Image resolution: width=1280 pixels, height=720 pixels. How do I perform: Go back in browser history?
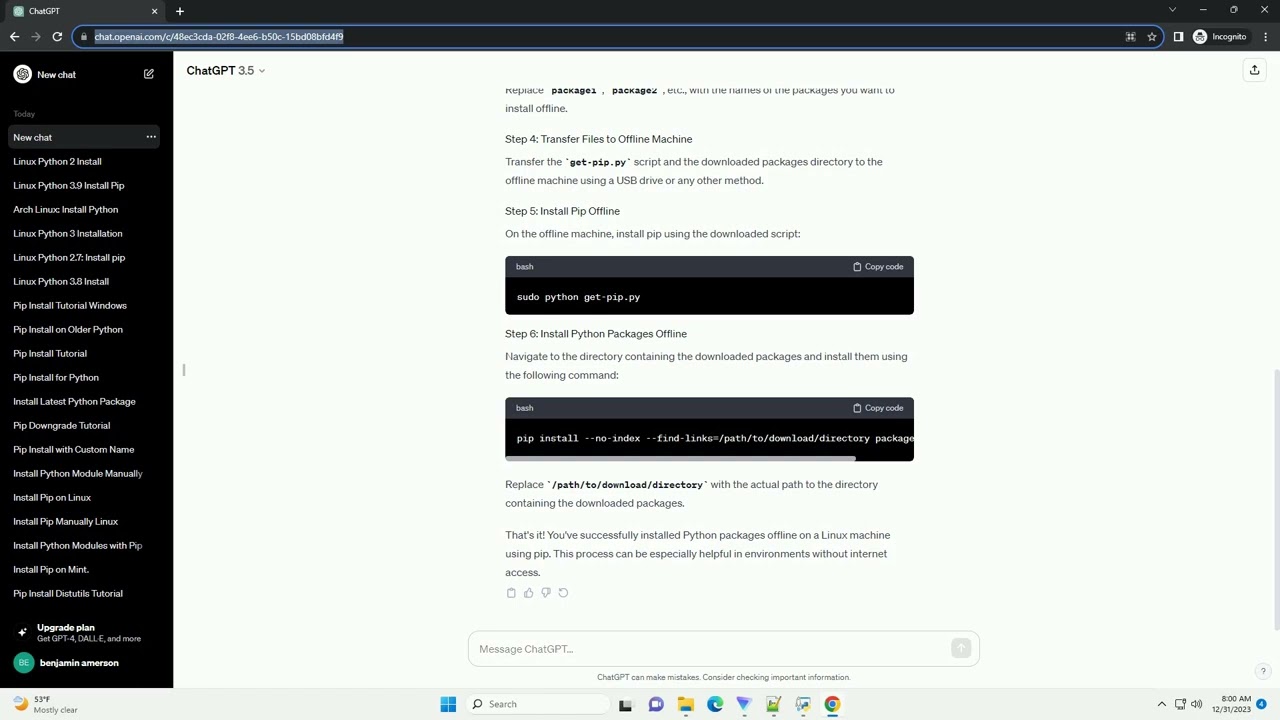click(x=14, y=37)
